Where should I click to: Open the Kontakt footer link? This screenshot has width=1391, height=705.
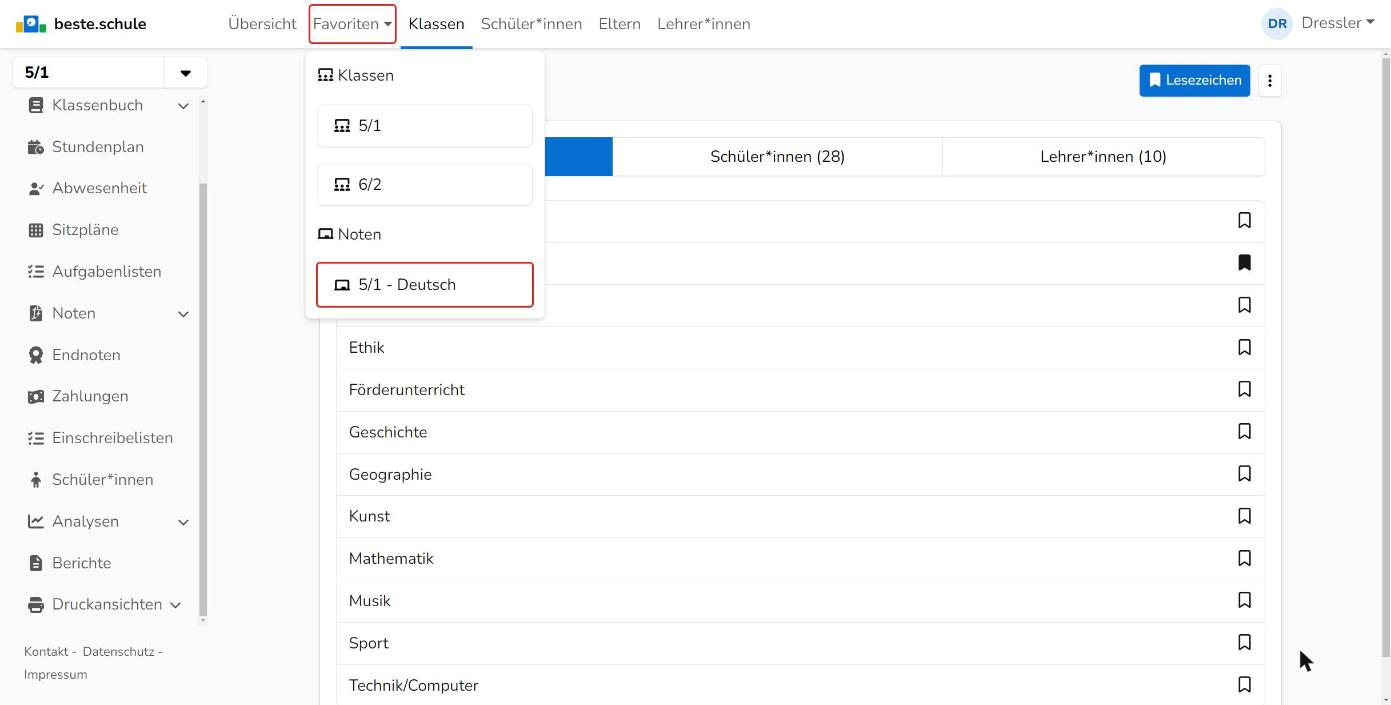(46, 652)
